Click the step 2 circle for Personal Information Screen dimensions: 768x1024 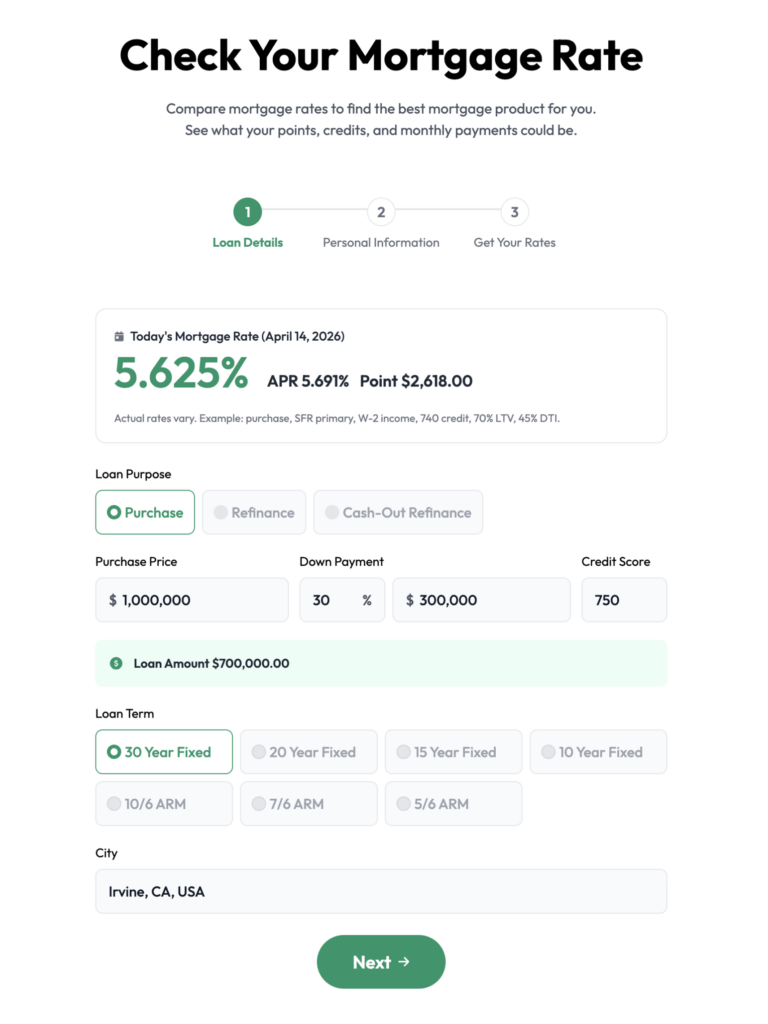click(381, 212)
